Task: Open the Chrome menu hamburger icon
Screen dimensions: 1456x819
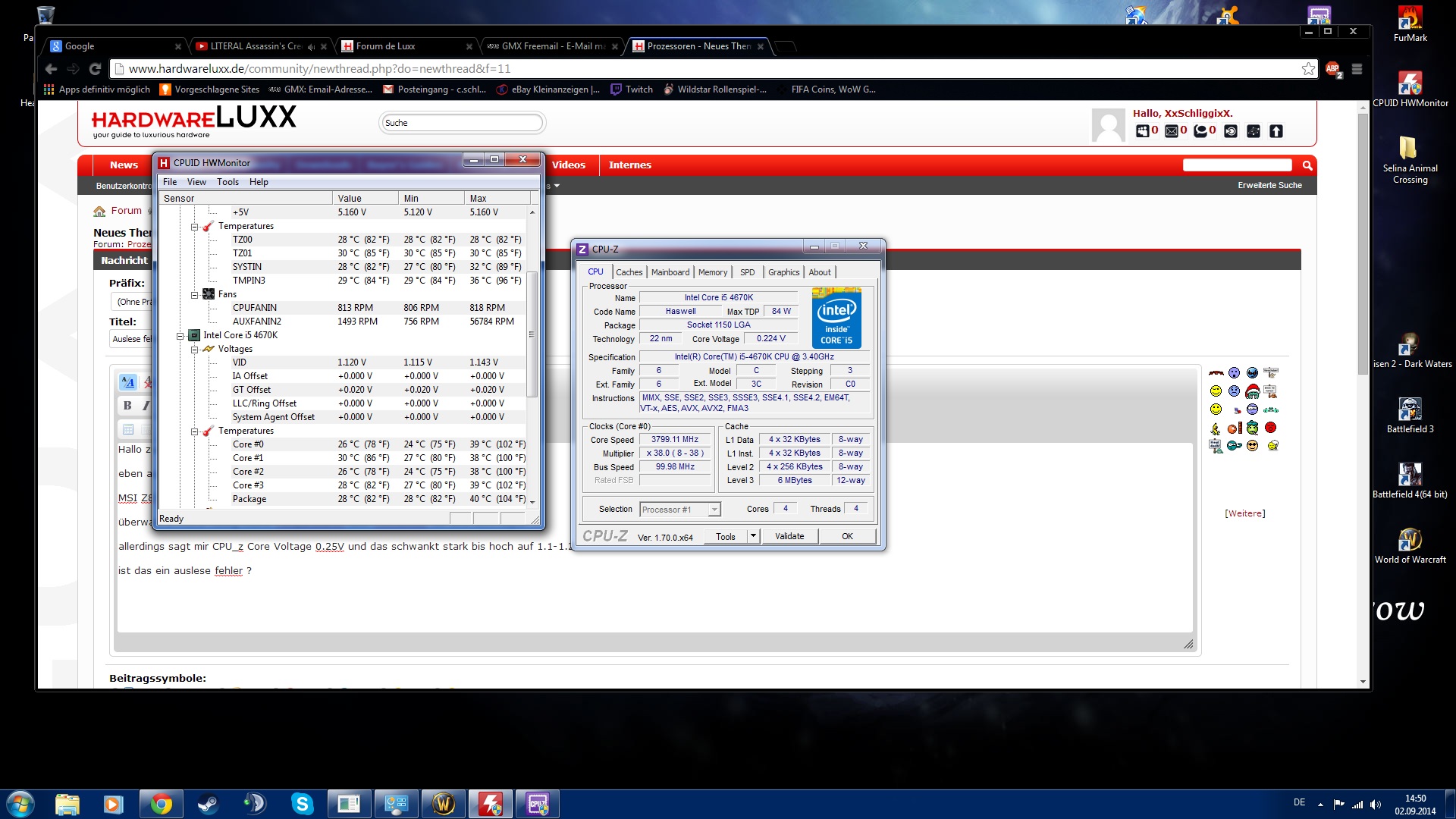Action: pyautogui.click(x=1357, y=69)
